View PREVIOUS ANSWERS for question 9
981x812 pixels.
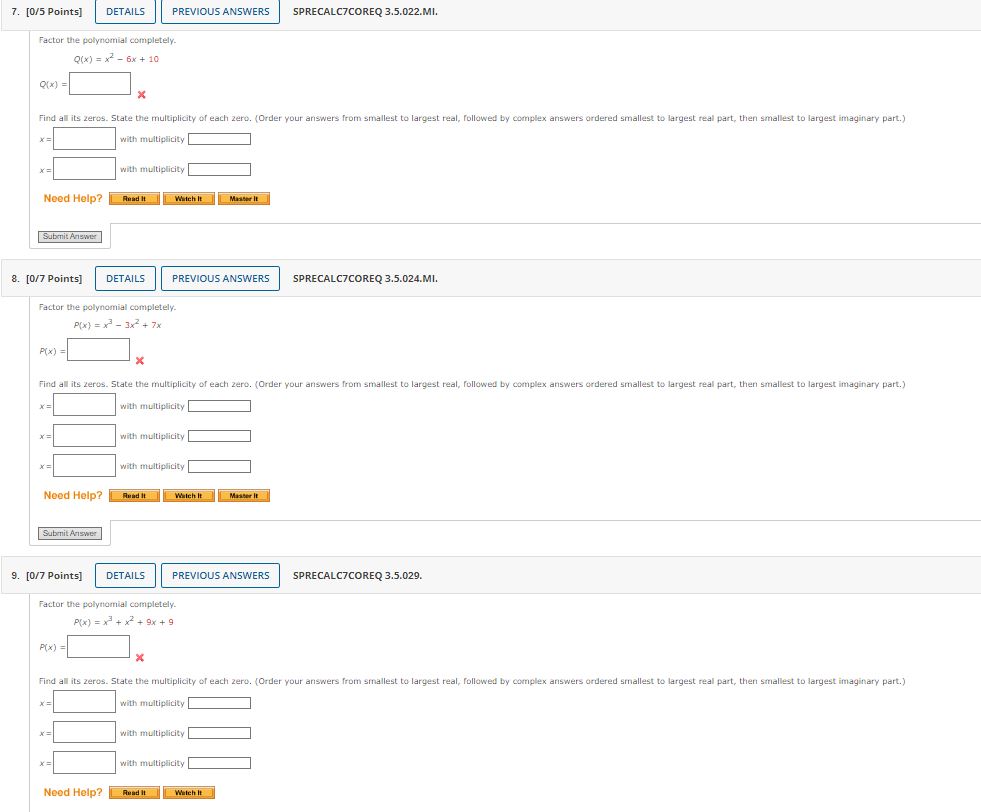point(220,575)
